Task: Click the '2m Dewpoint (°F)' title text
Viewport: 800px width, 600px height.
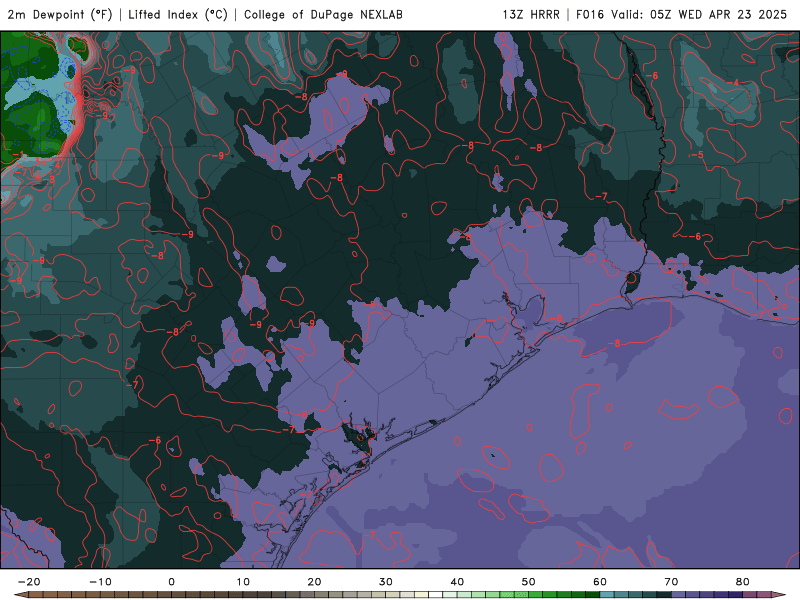Action: [x=60, y=14]
